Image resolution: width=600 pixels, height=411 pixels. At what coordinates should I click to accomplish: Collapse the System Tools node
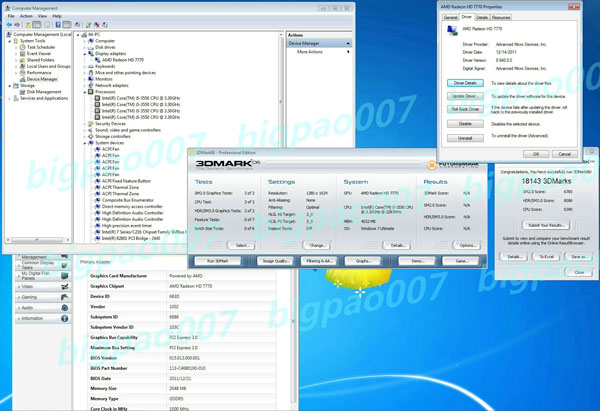coord(10,41)
